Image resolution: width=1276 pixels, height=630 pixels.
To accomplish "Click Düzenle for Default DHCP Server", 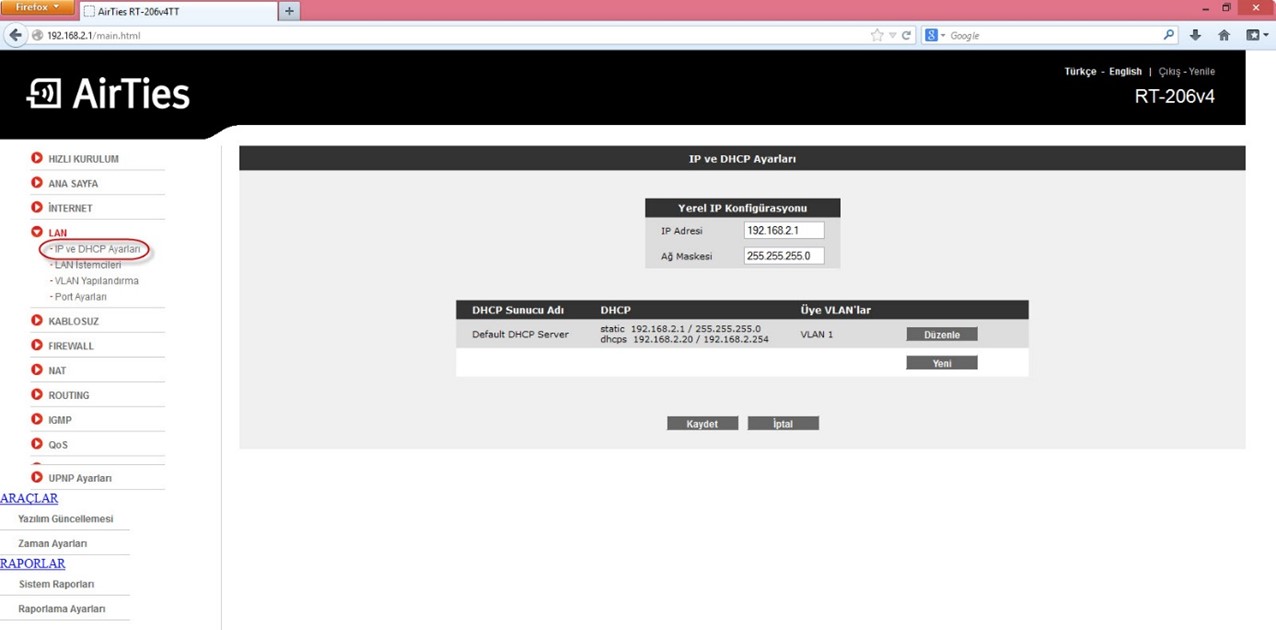I will click(942, 334).
